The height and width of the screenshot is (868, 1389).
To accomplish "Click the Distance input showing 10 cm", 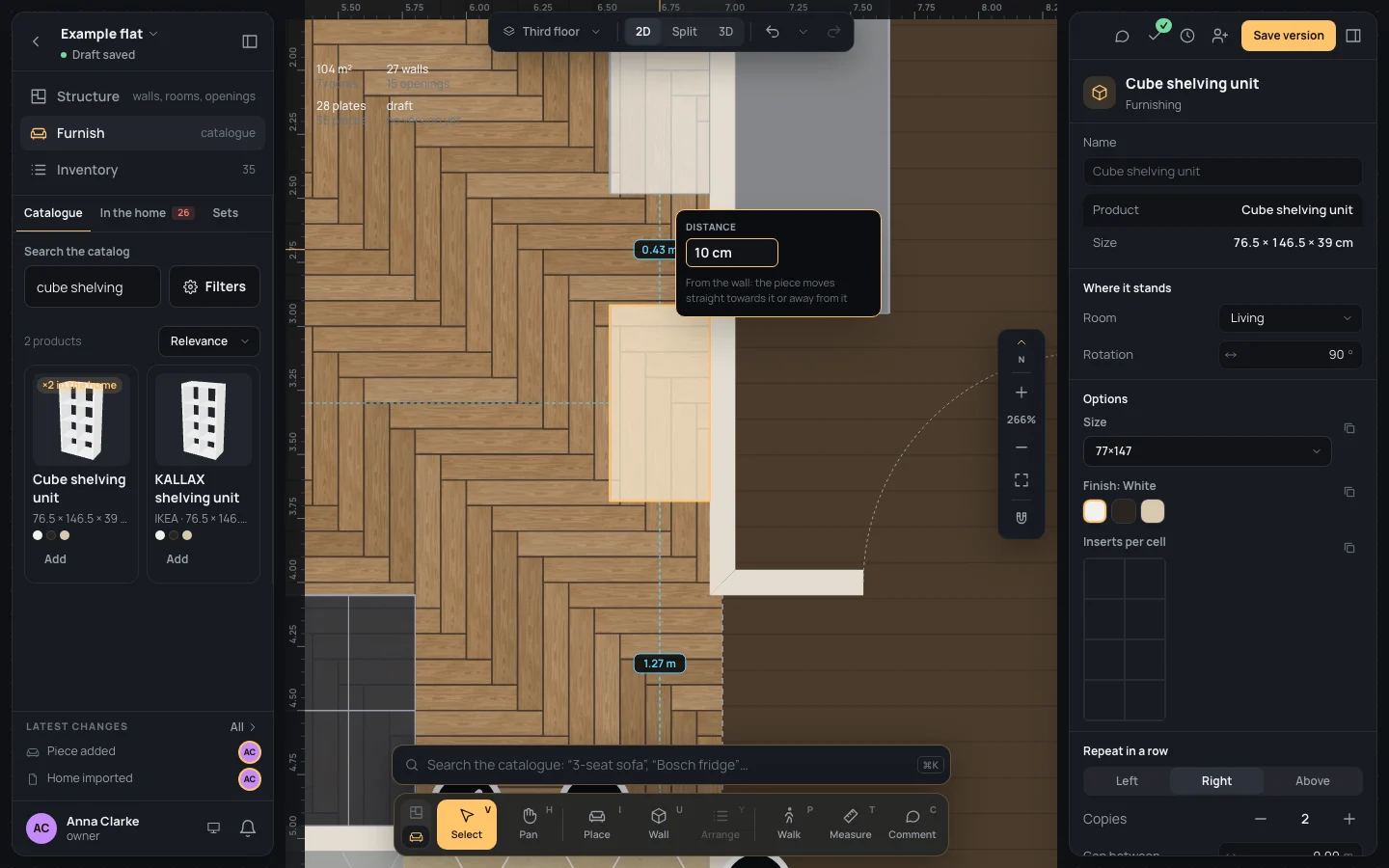I will click(732, 253).
